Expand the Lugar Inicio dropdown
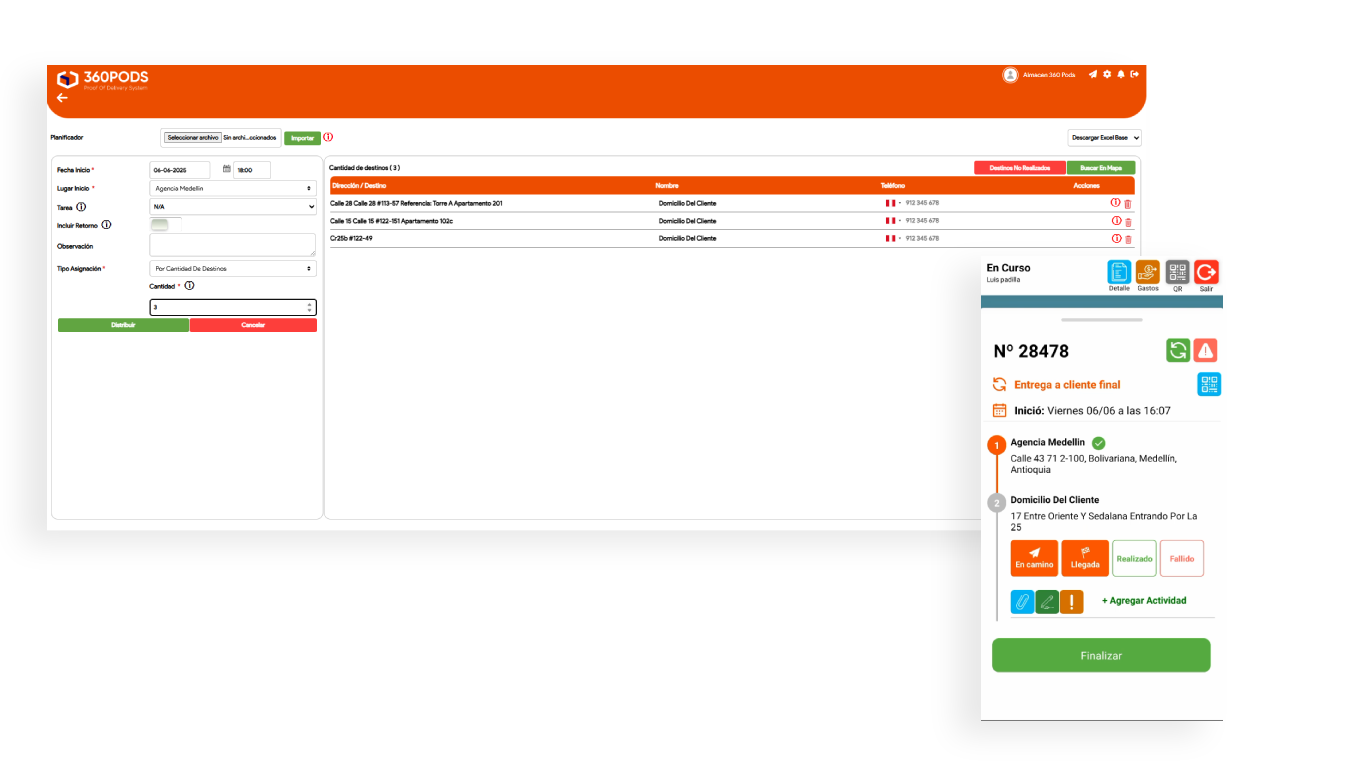The height and width of the screenshot is (768, 1366). (x=232, y=188)
